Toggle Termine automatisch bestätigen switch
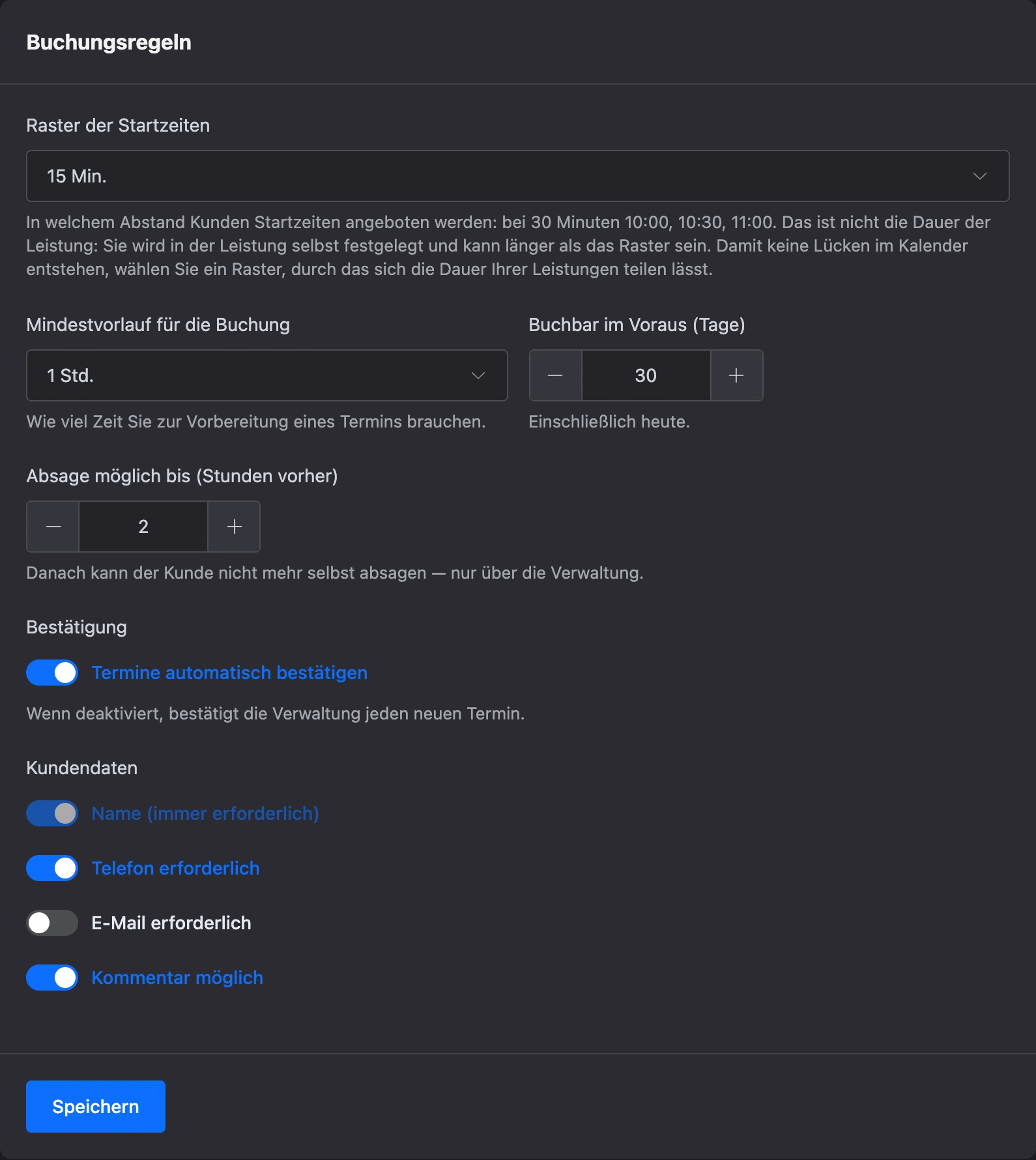 [52, 673]
